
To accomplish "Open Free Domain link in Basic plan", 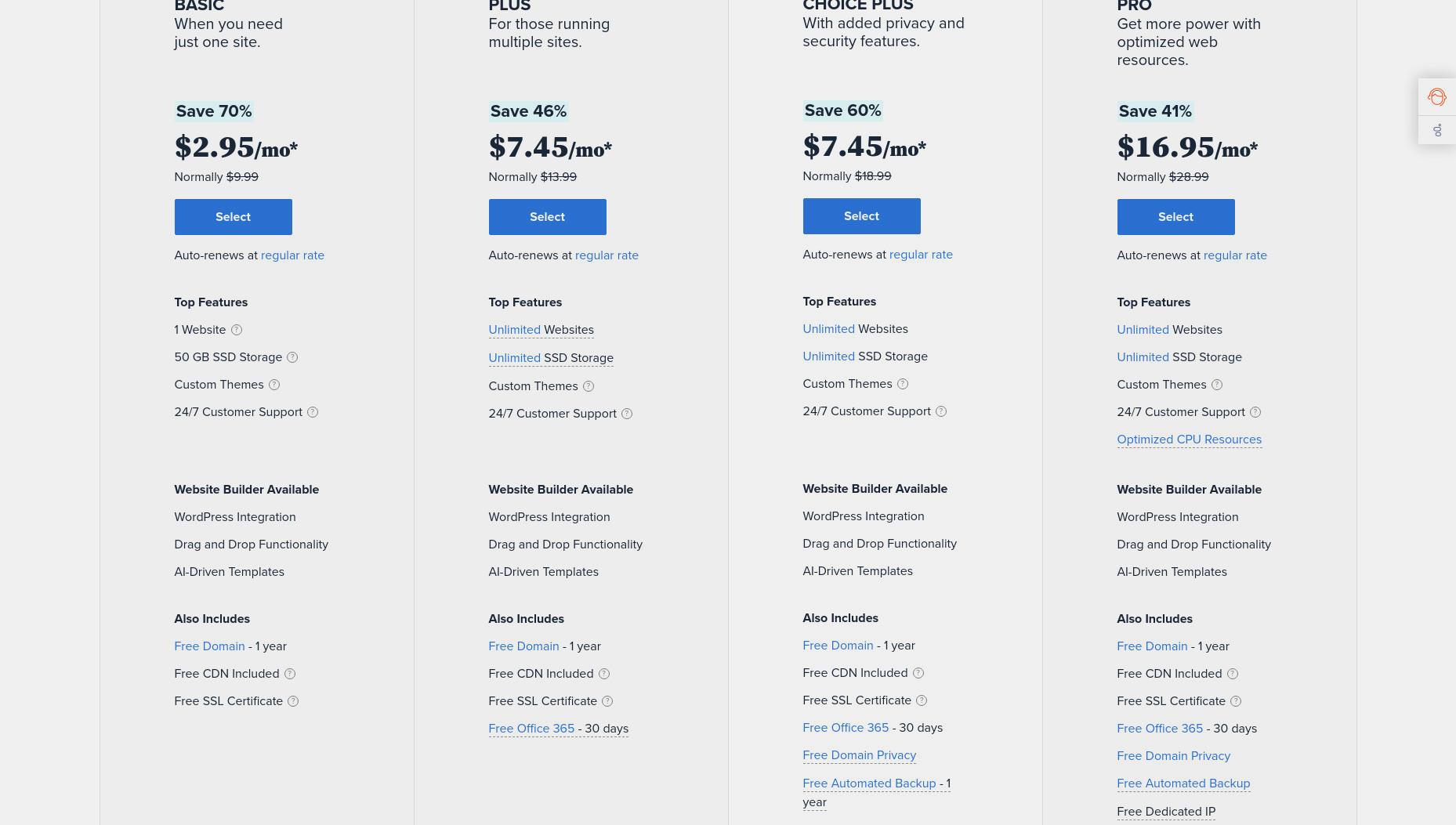I will click(209, 646).
